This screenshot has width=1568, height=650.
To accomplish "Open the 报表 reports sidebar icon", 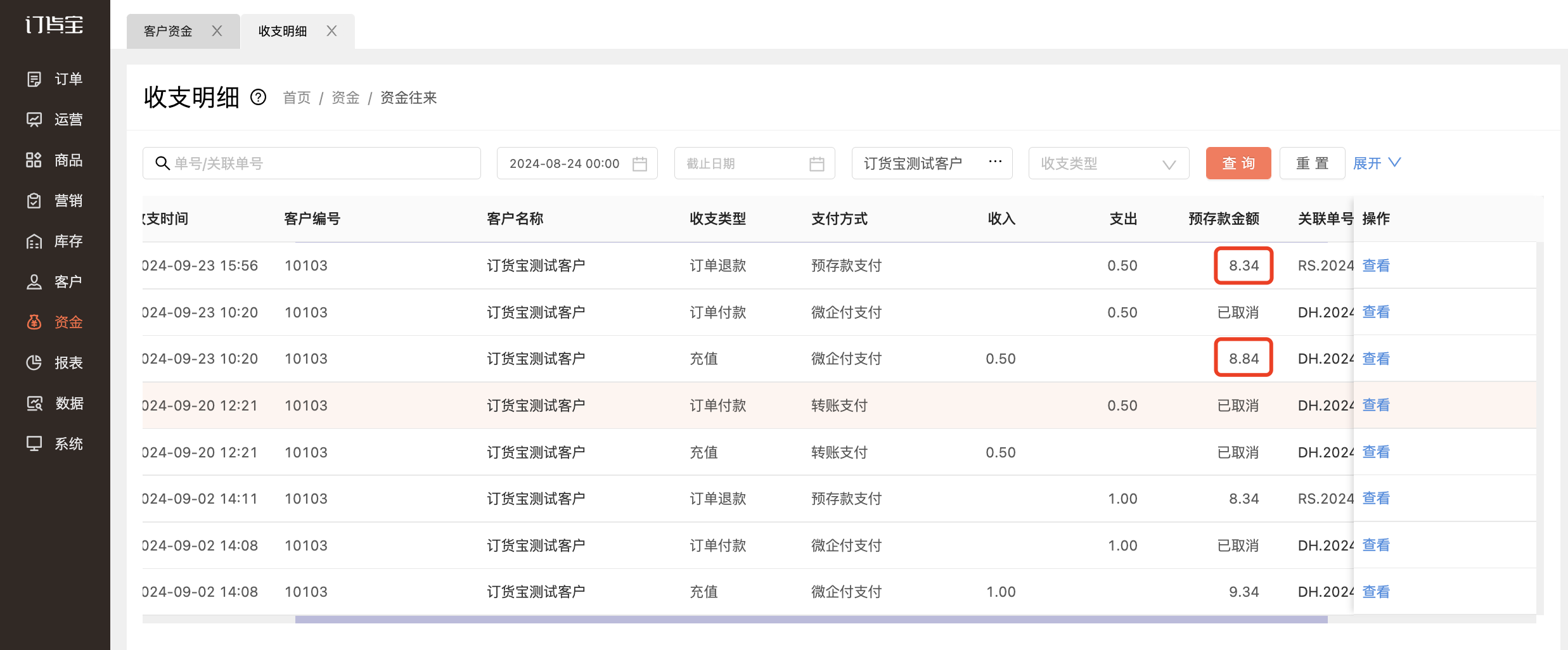I will (x=34, y=363).
